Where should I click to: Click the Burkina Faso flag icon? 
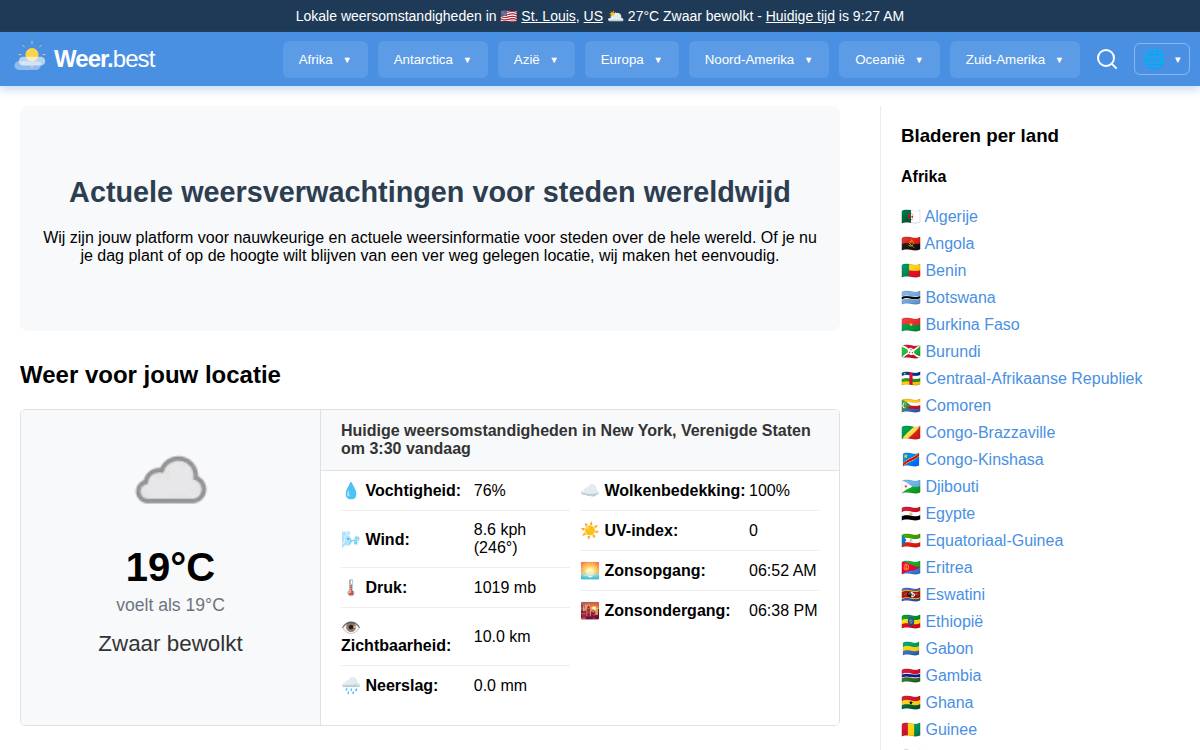pyautogui.click(x=910, y=325)
